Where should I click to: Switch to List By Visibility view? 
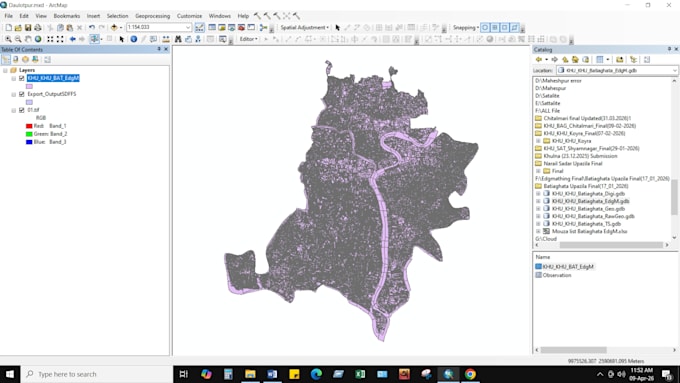(x=25, y=59)
